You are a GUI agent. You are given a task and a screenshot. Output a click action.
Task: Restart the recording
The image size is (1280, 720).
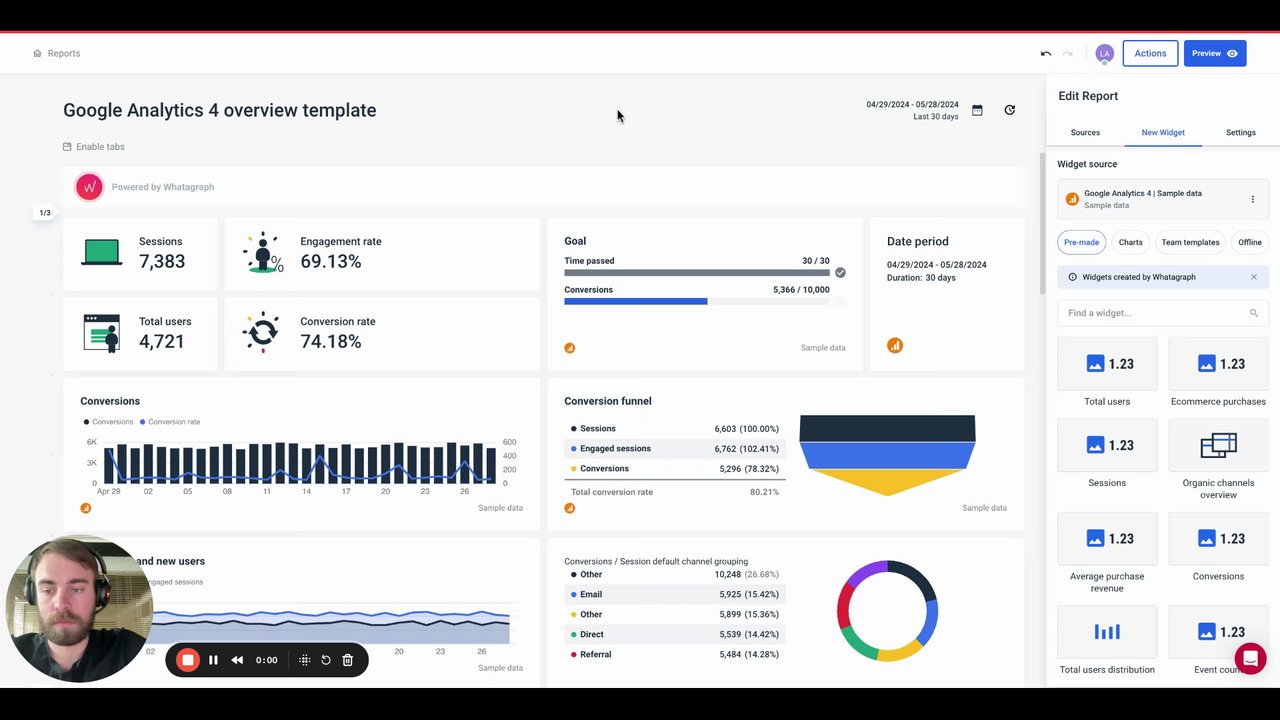326,660
